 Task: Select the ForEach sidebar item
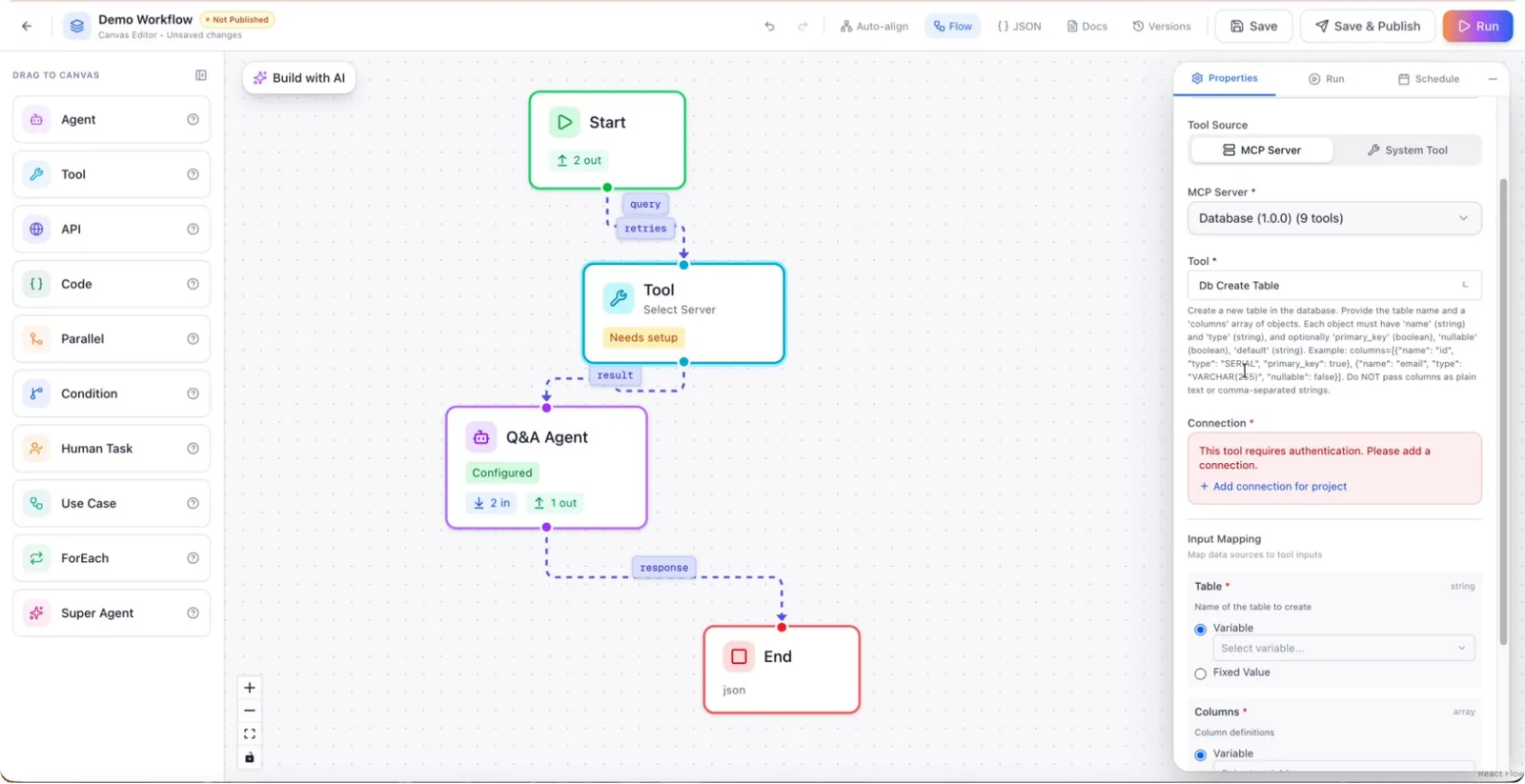pos(112,558)
